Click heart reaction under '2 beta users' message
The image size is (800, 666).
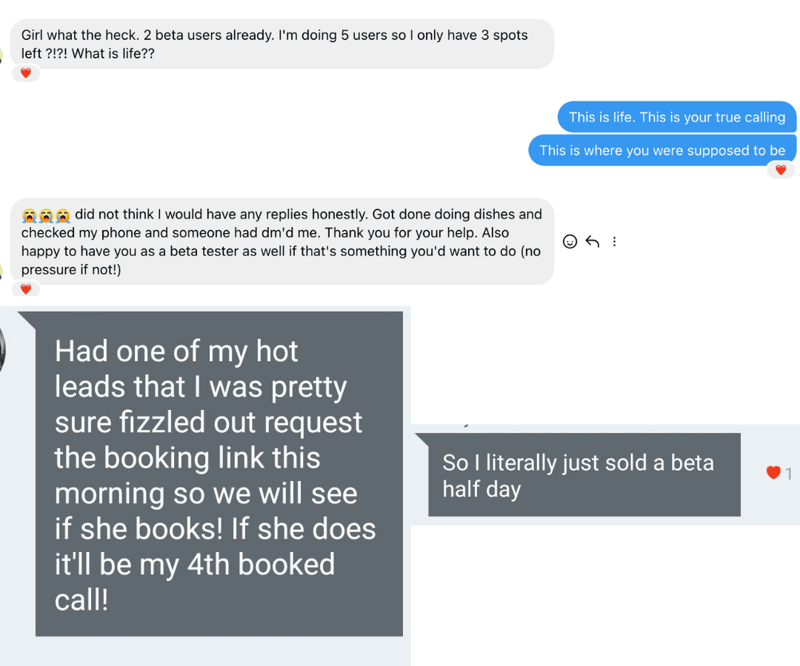click(26, 73)
